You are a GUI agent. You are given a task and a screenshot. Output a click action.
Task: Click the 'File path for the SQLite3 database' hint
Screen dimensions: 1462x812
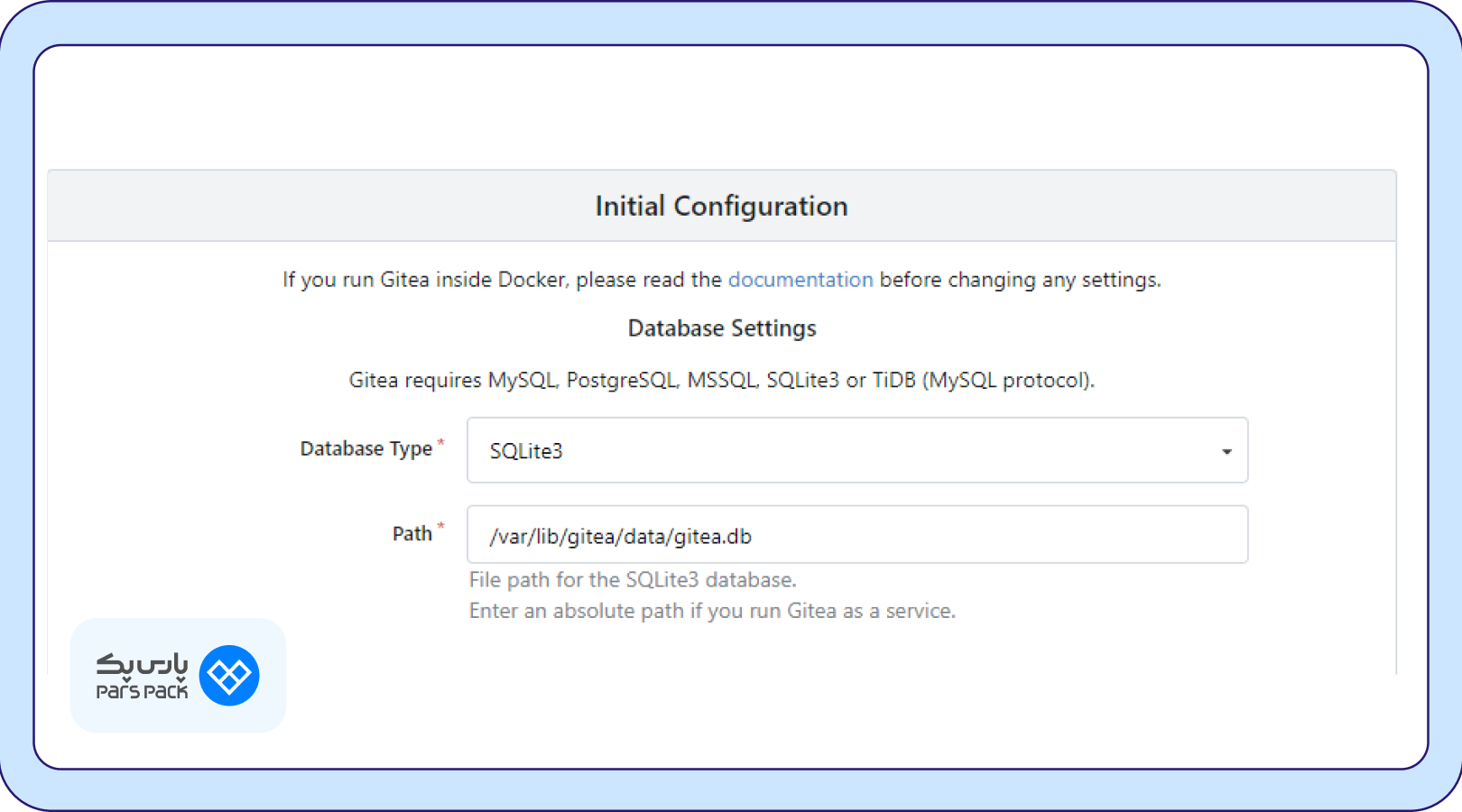coord(633,579)
